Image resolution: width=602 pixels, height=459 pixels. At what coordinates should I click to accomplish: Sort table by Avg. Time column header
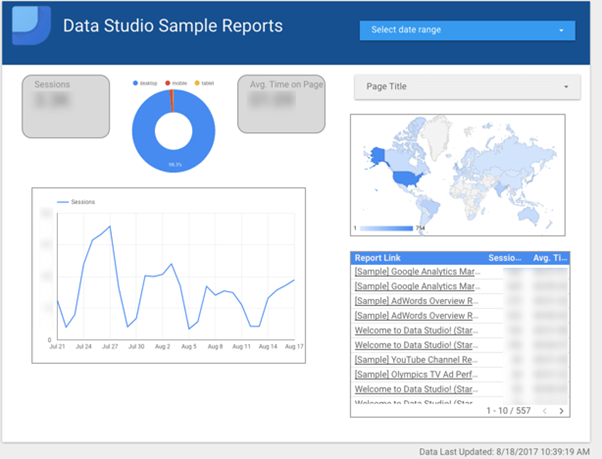pyautogui.click(x=550, y=258)
